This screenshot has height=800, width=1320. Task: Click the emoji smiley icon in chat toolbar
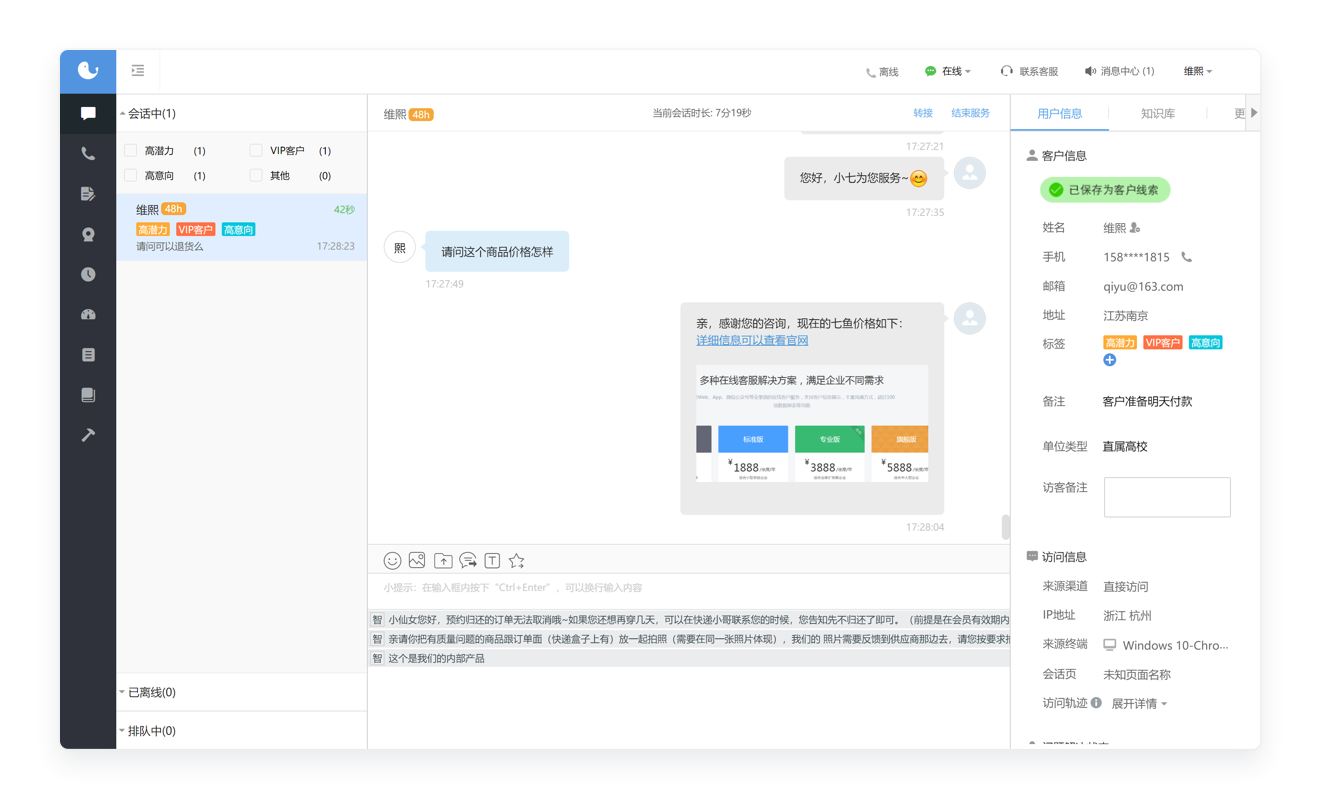pos(393,561)
